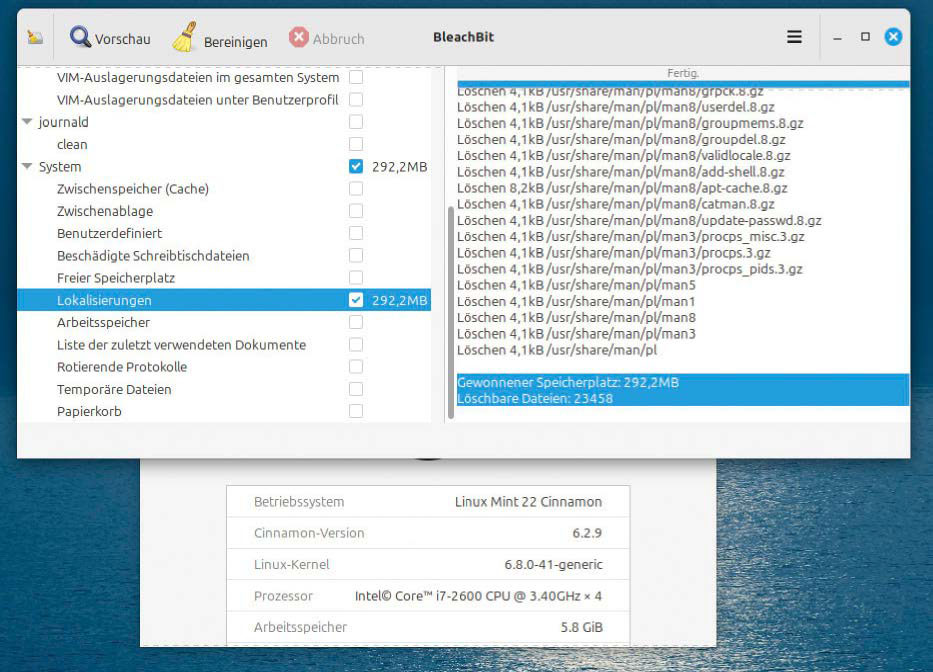Click the Vorschau magnifier icon
Viewport: 933px width, 672px height.
click(80, 37)
